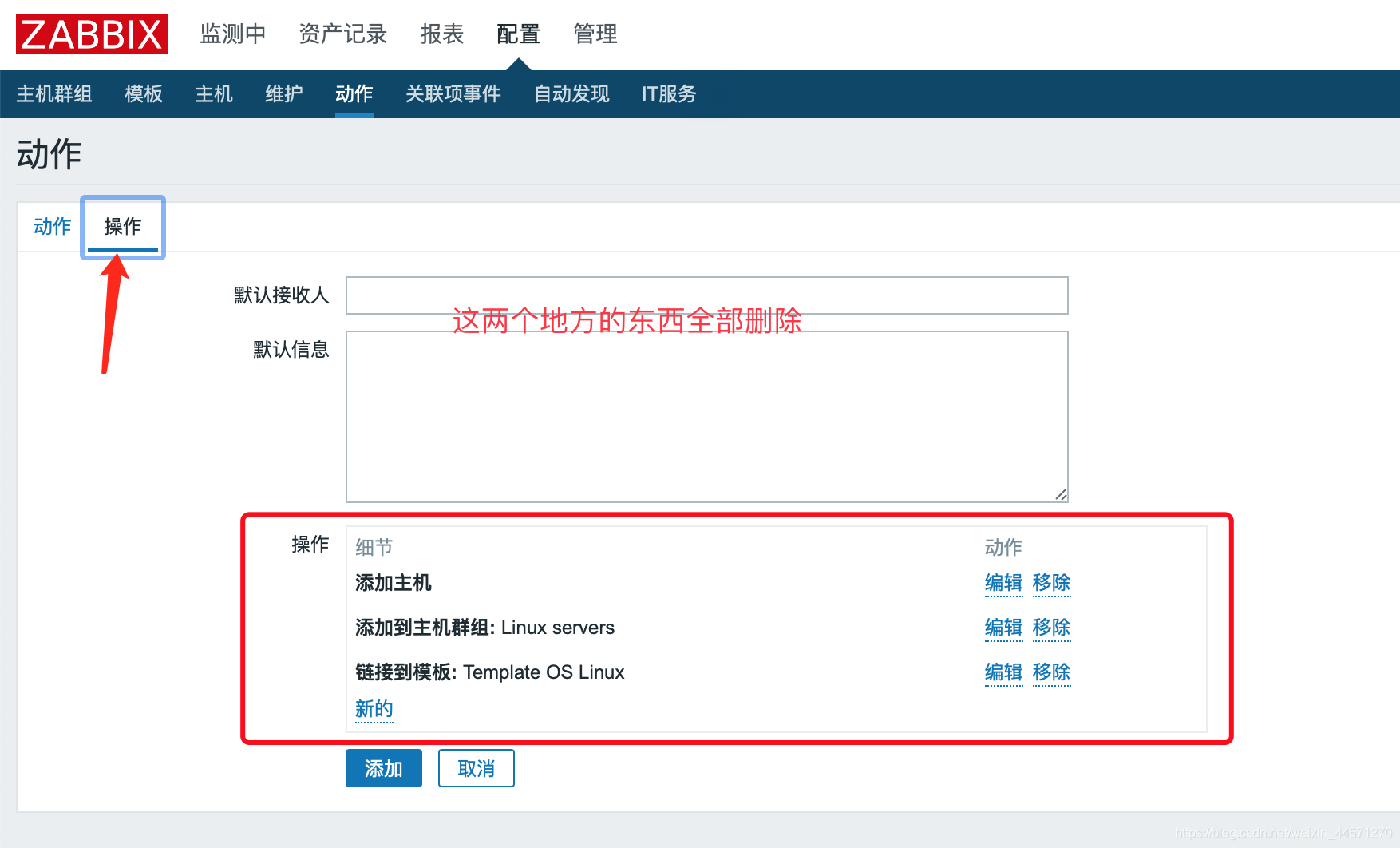Click the 链接到模板: Template OS Linux text
Image resolution: width=1400 pixels, height=848 pixels.
(490, 672)
